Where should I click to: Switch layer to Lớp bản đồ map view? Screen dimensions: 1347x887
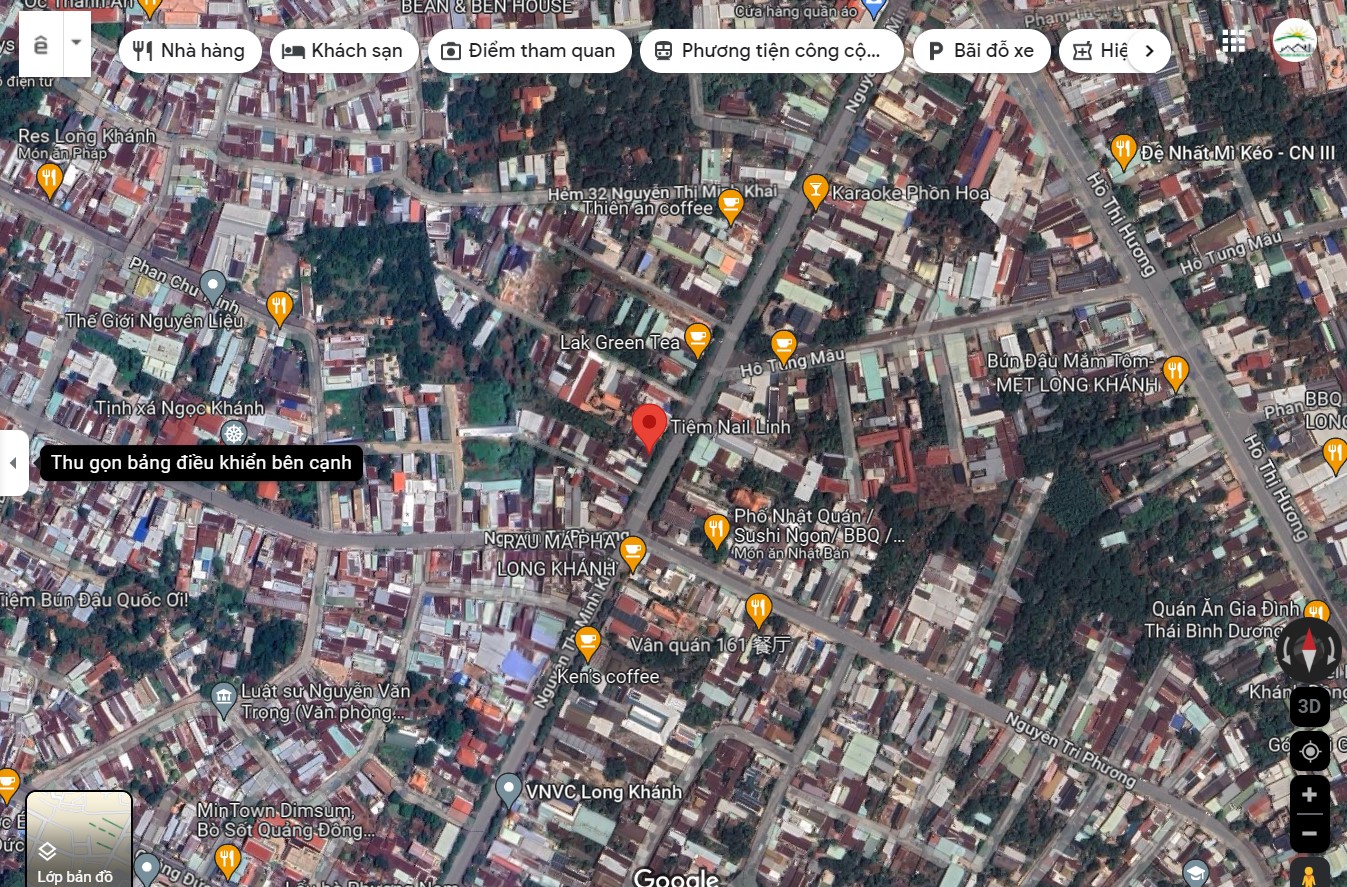coord(78,839)
